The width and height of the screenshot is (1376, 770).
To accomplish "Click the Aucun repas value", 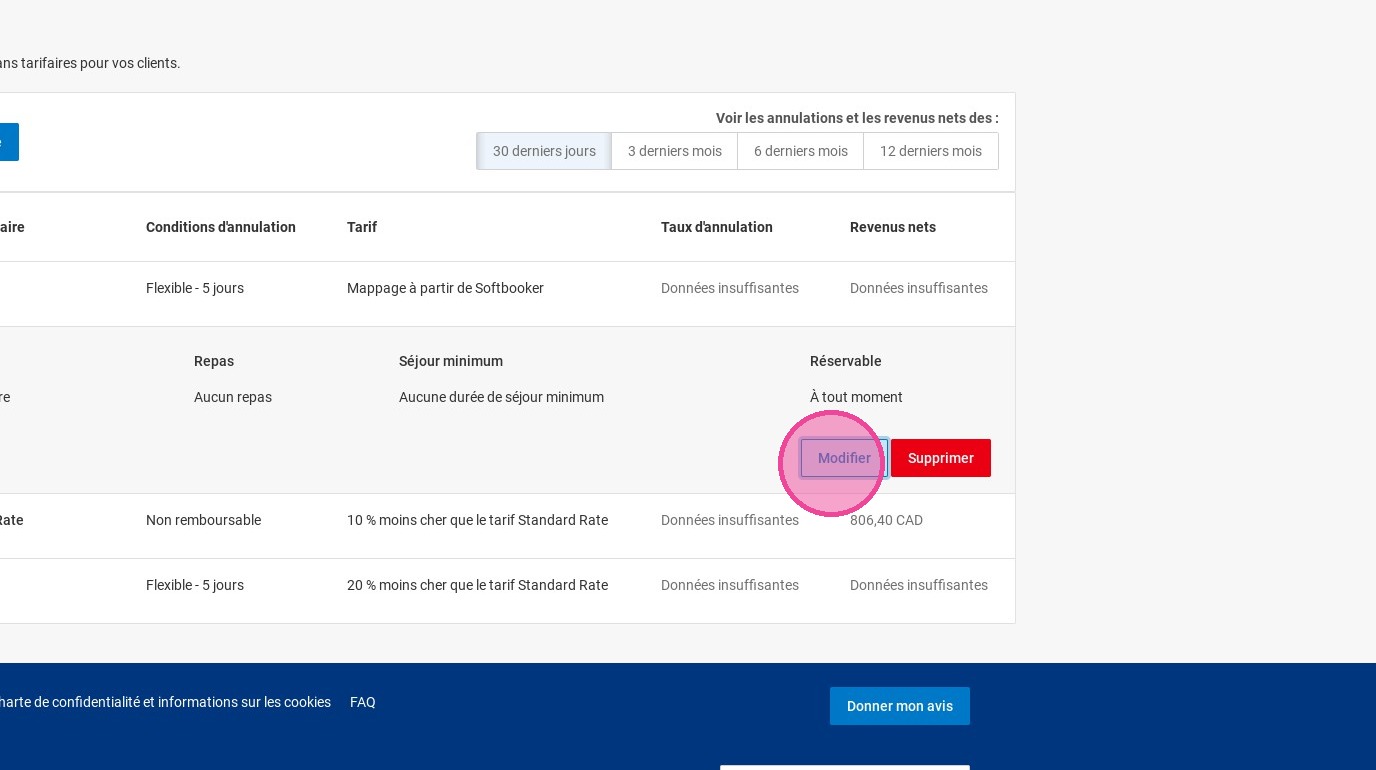I will [x=233, y=397].
